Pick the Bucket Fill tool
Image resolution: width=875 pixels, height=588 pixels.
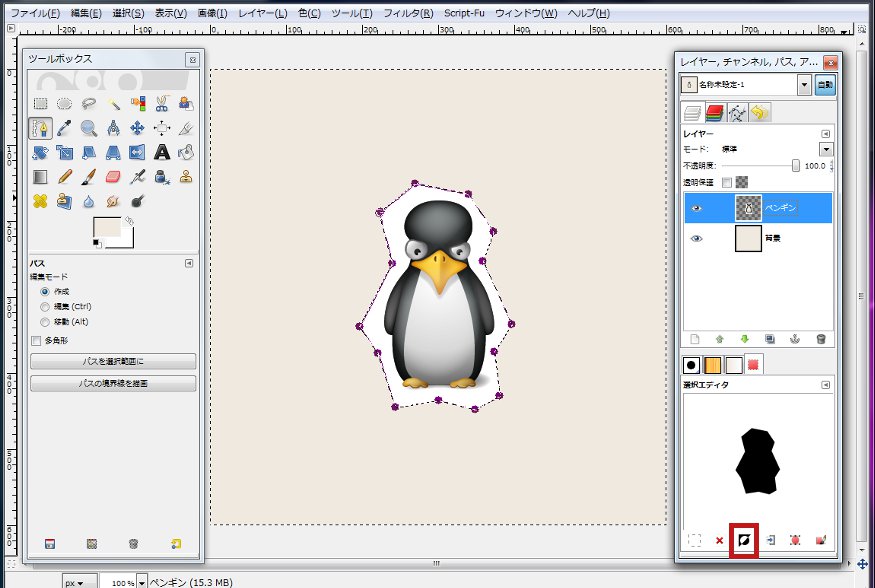pyautogui.click(x=186, y=152)
